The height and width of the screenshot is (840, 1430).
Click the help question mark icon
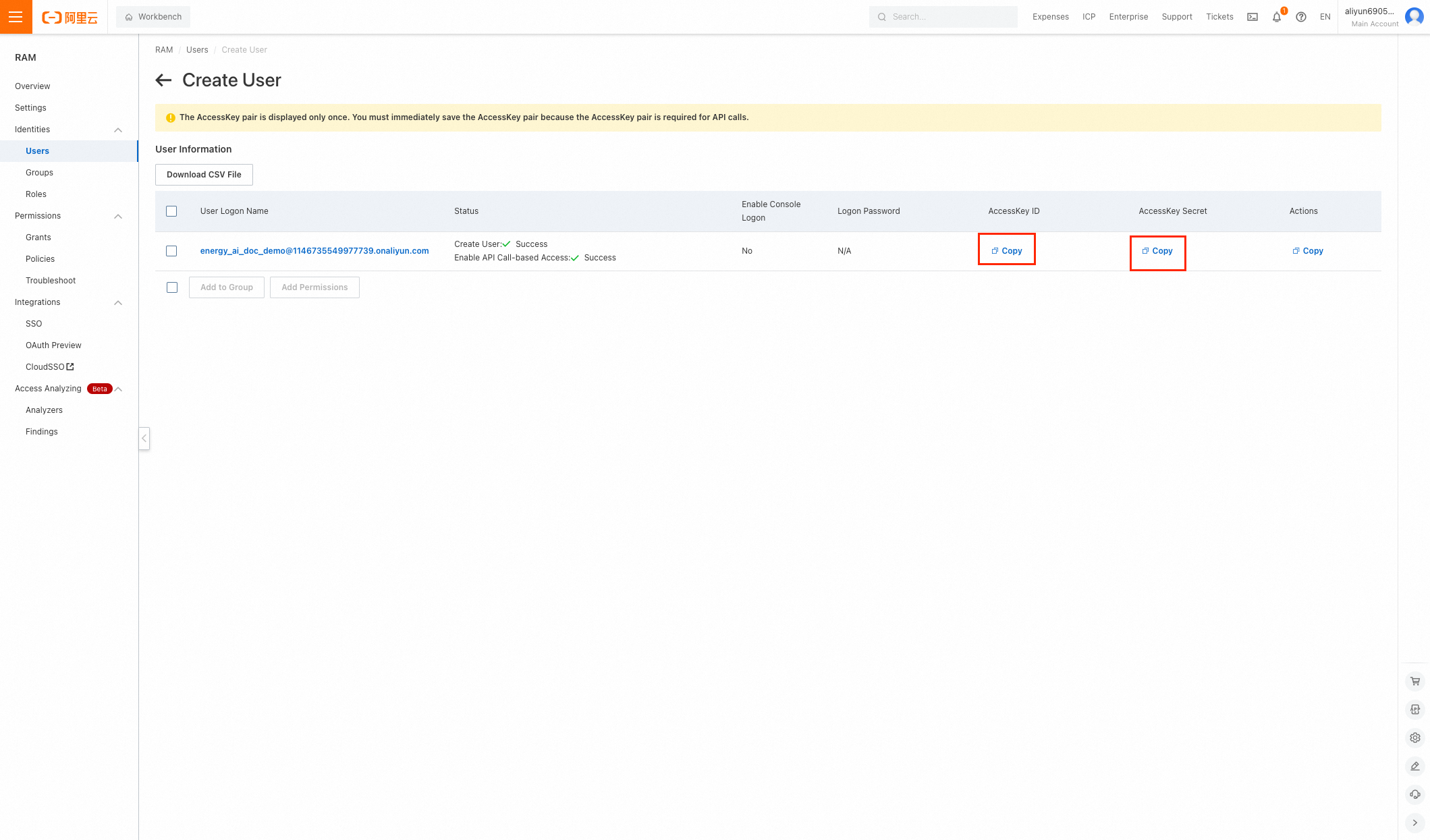point(1301,17)
